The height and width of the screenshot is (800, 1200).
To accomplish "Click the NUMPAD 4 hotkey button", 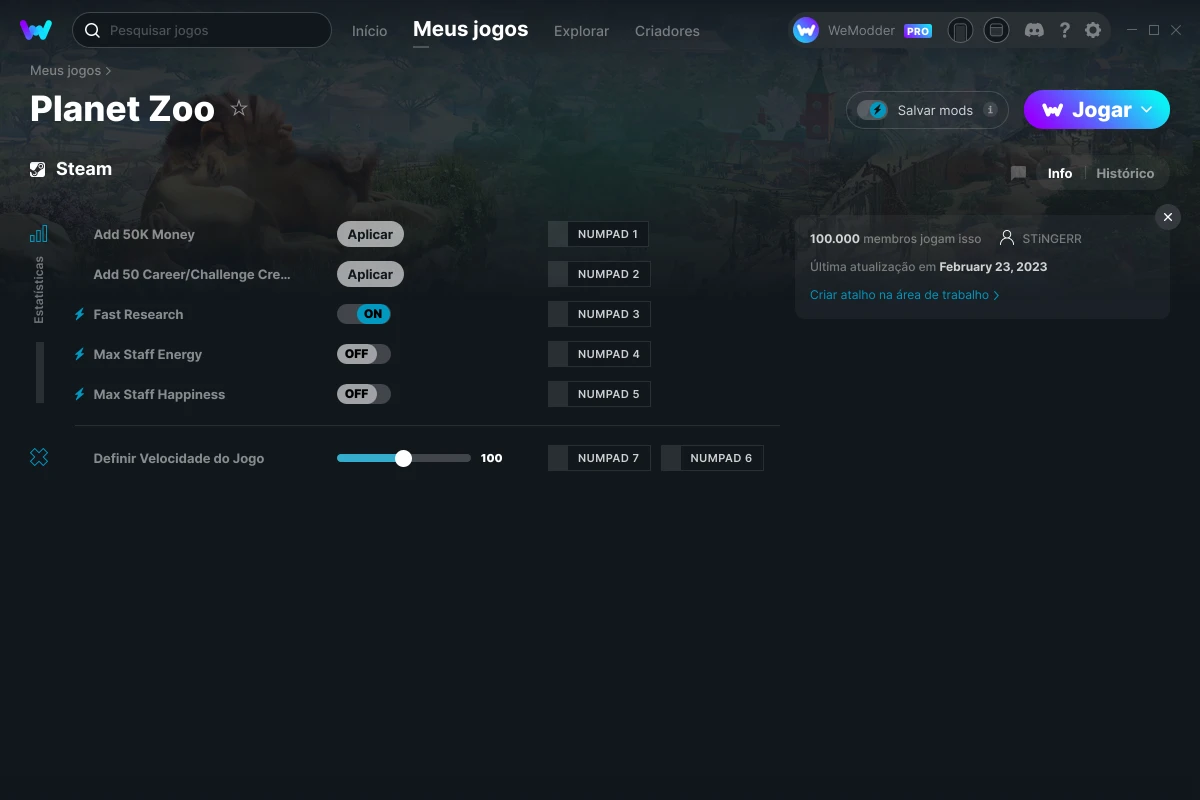I will (599, 354).
